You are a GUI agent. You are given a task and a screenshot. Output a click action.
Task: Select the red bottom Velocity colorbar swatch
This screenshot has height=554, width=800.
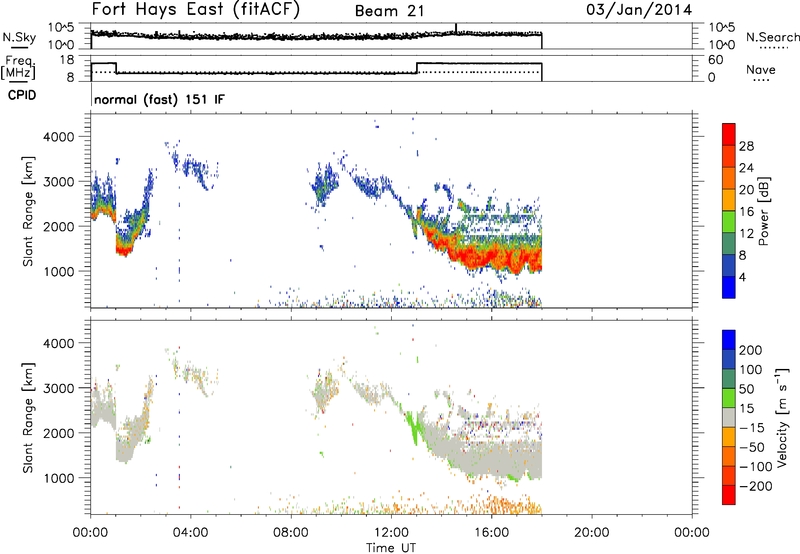tap(729, 495)
